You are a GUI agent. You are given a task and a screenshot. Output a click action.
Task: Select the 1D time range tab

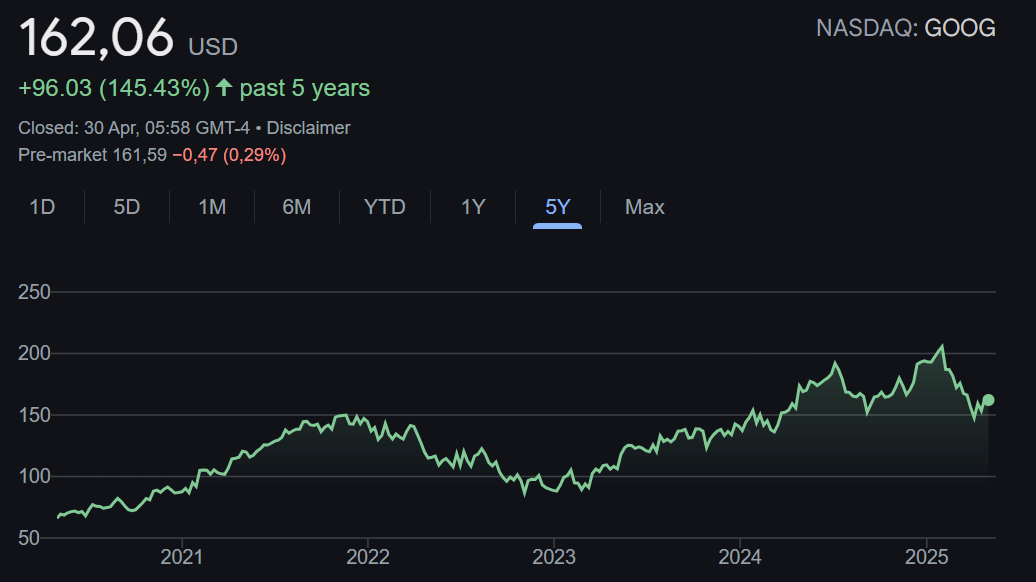pyautogui.click(x=42, y=207)
